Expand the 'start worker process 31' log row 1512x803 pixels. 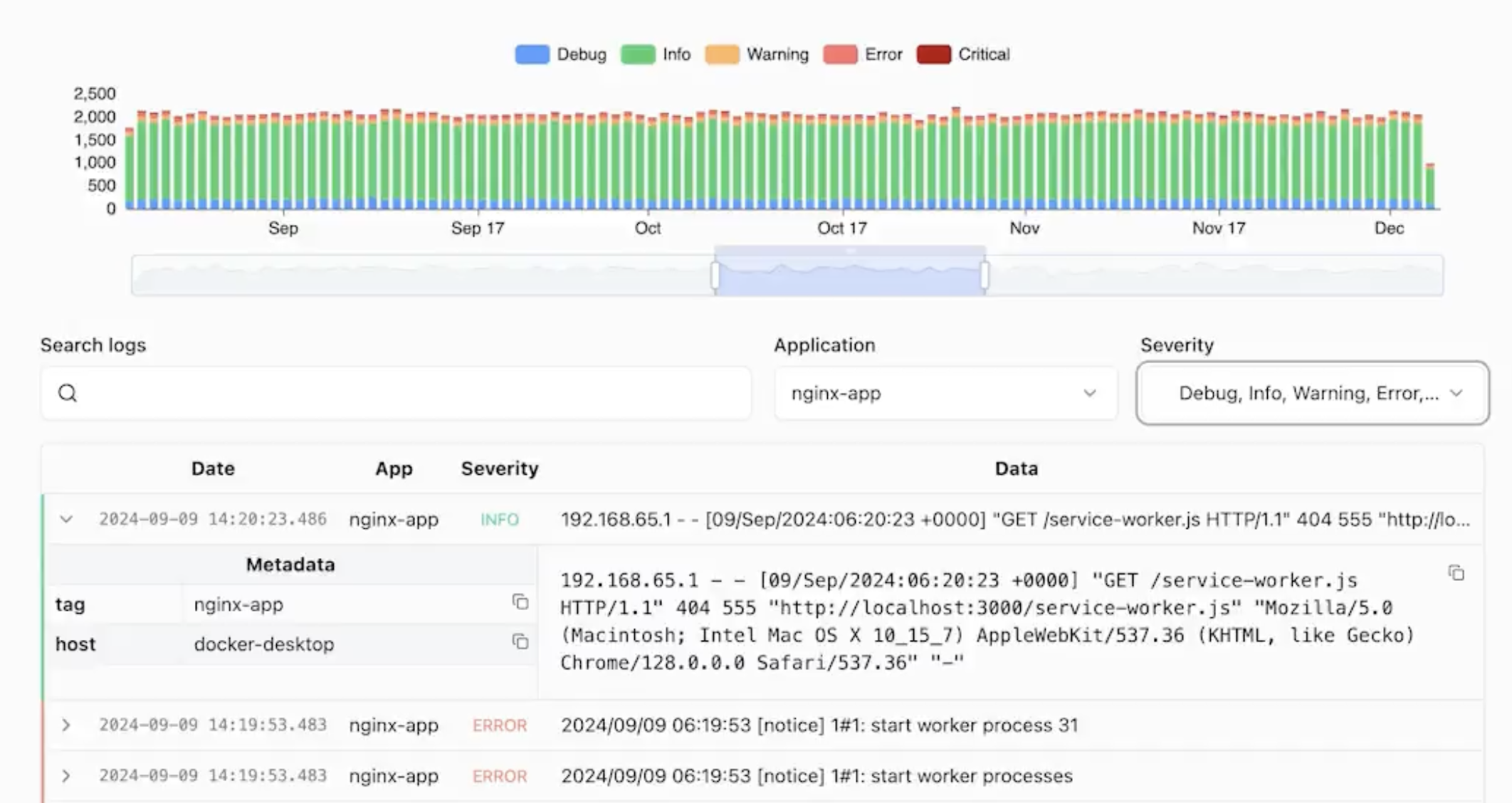coord(66,725)
